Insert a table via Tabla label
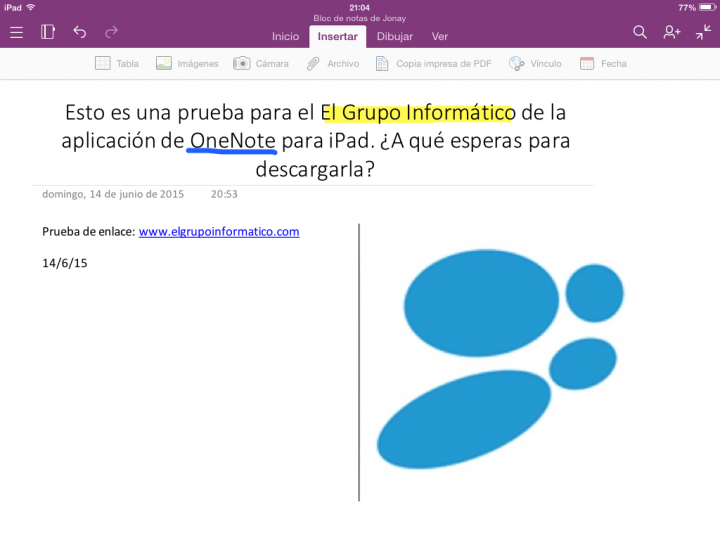The height and width of the screenshot is (540, 720). coord(127,63)
